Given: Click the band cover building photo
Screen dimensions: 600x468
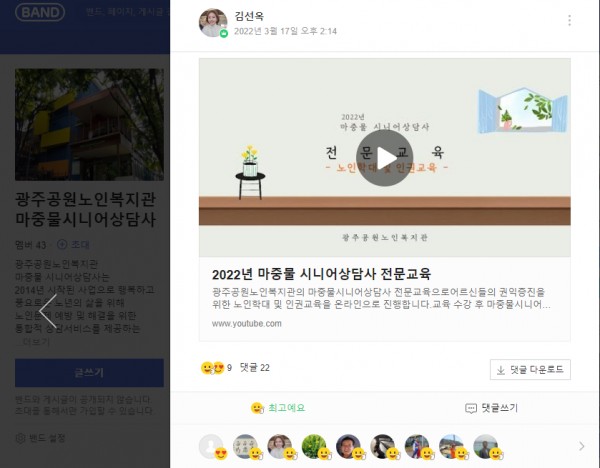Looking at the screenshot, I should pos(89,124).
